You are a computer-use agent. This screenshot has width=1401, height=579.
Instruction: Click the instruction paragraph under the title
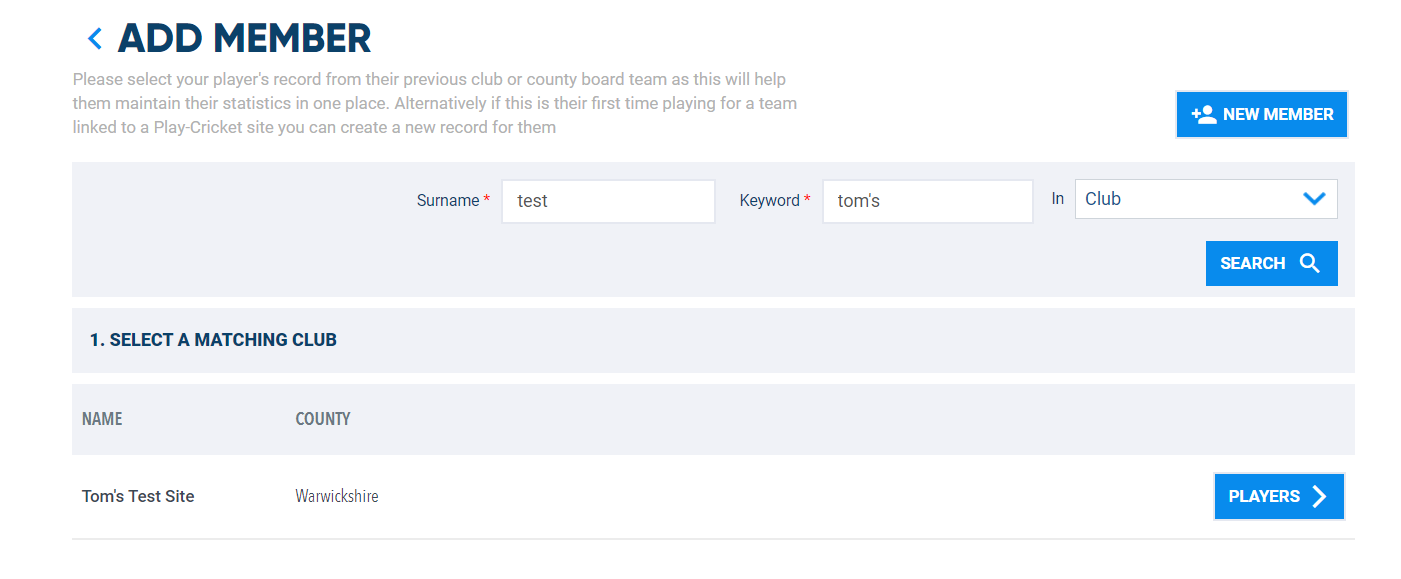[435, 103]
